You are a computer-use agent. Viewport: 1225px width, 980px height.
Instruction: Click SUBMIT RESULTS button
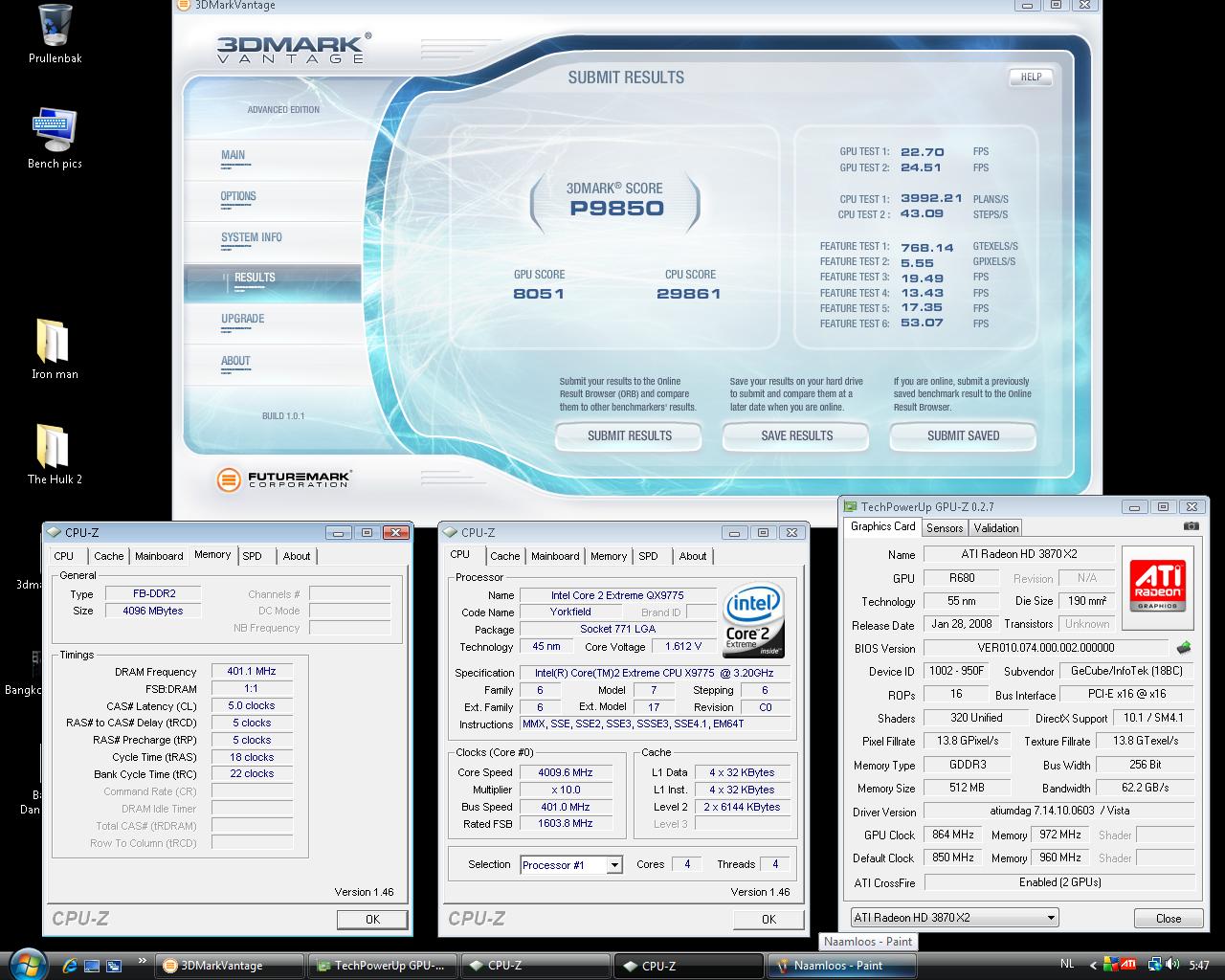tap(629, 435)
